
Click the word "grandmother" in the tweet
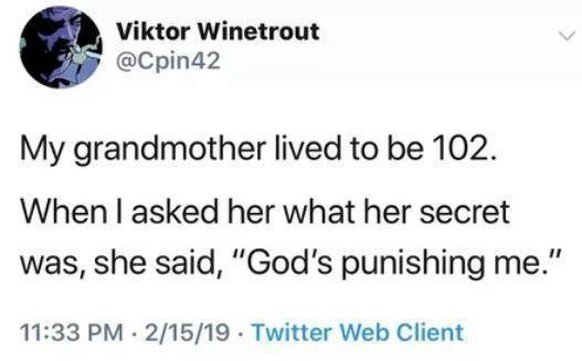170,150
